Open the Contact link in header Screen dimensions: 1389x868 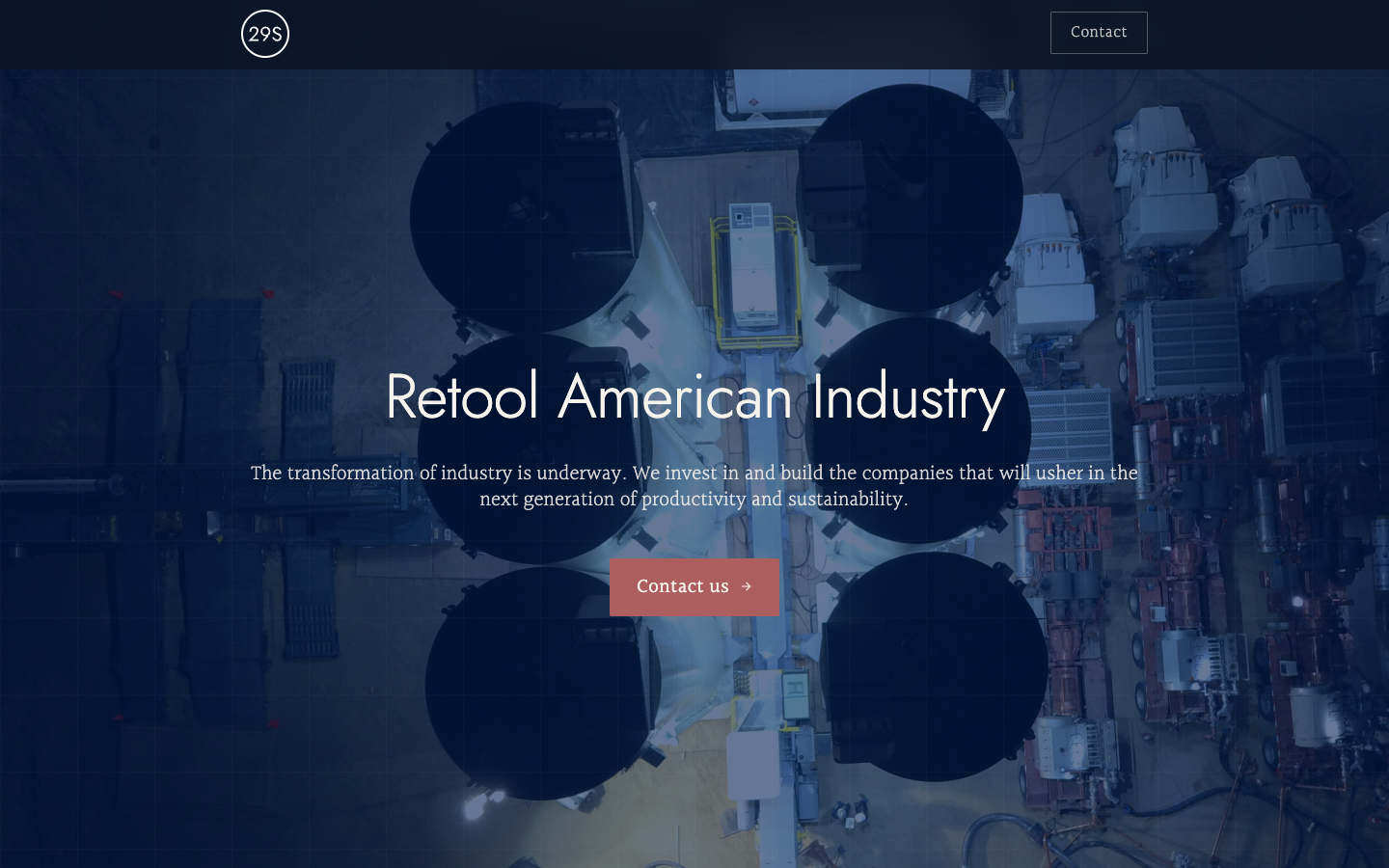click(x=1099, y=33)
